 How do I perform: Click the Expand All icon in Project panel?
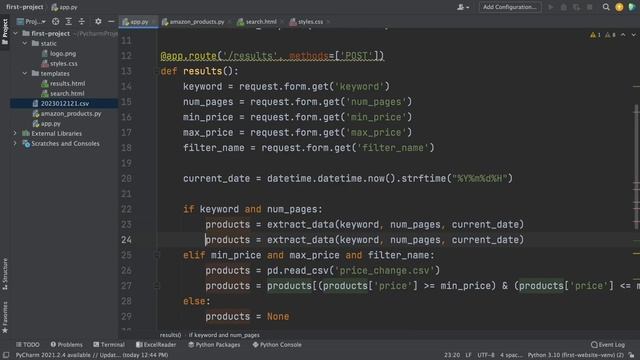(69, 22)
